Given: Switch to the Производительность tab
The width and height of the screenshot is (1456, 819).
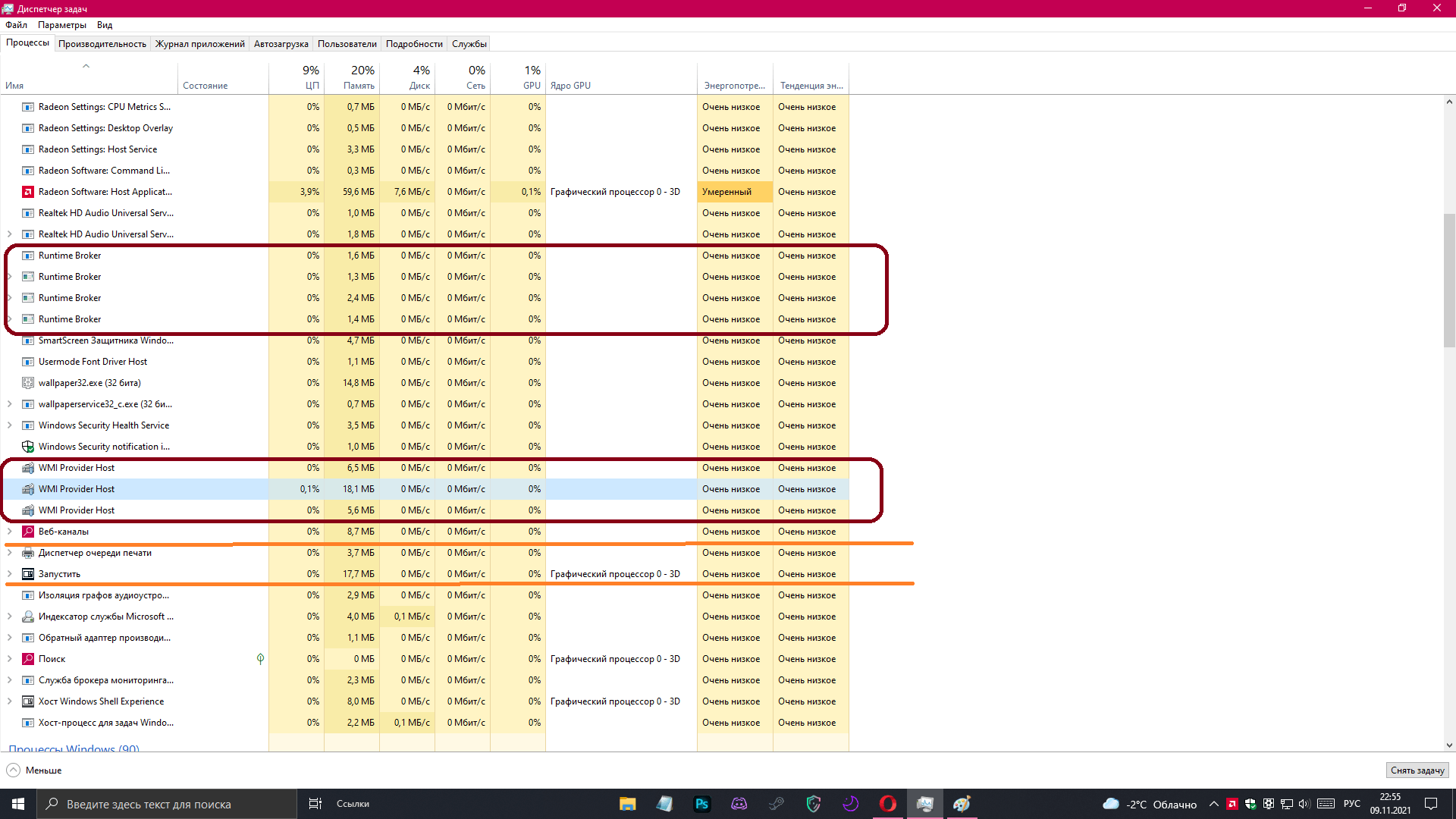Looking at the screenshot, I should pyautogui.click(x=102, y=44).
